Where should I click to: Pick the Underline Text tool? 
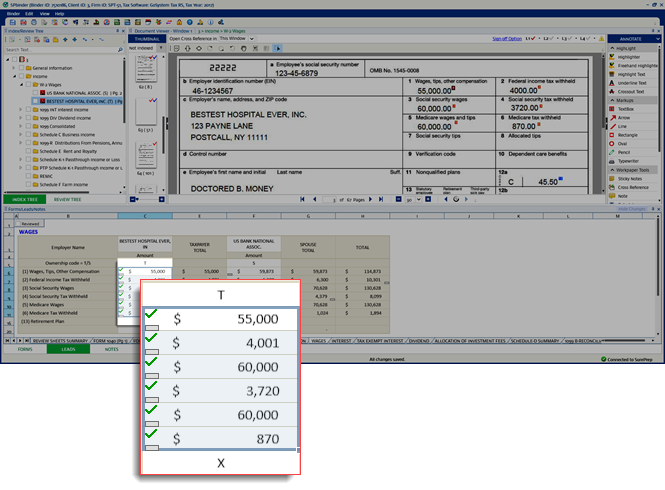[630, 84]
